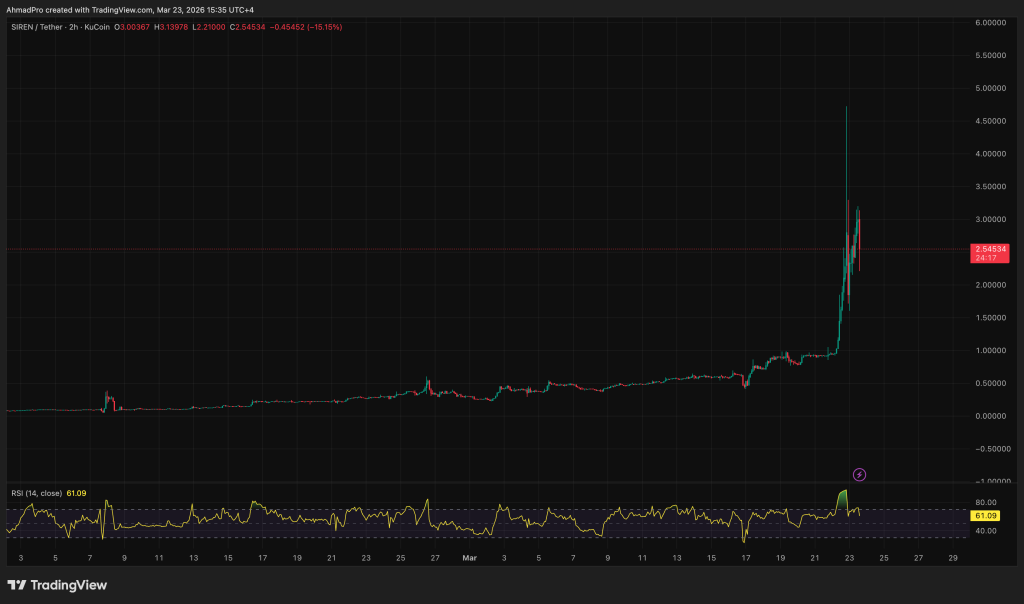Click the −15.15% change percentage
This screenshot has width=1024, height=604.
tap(322, 28)
